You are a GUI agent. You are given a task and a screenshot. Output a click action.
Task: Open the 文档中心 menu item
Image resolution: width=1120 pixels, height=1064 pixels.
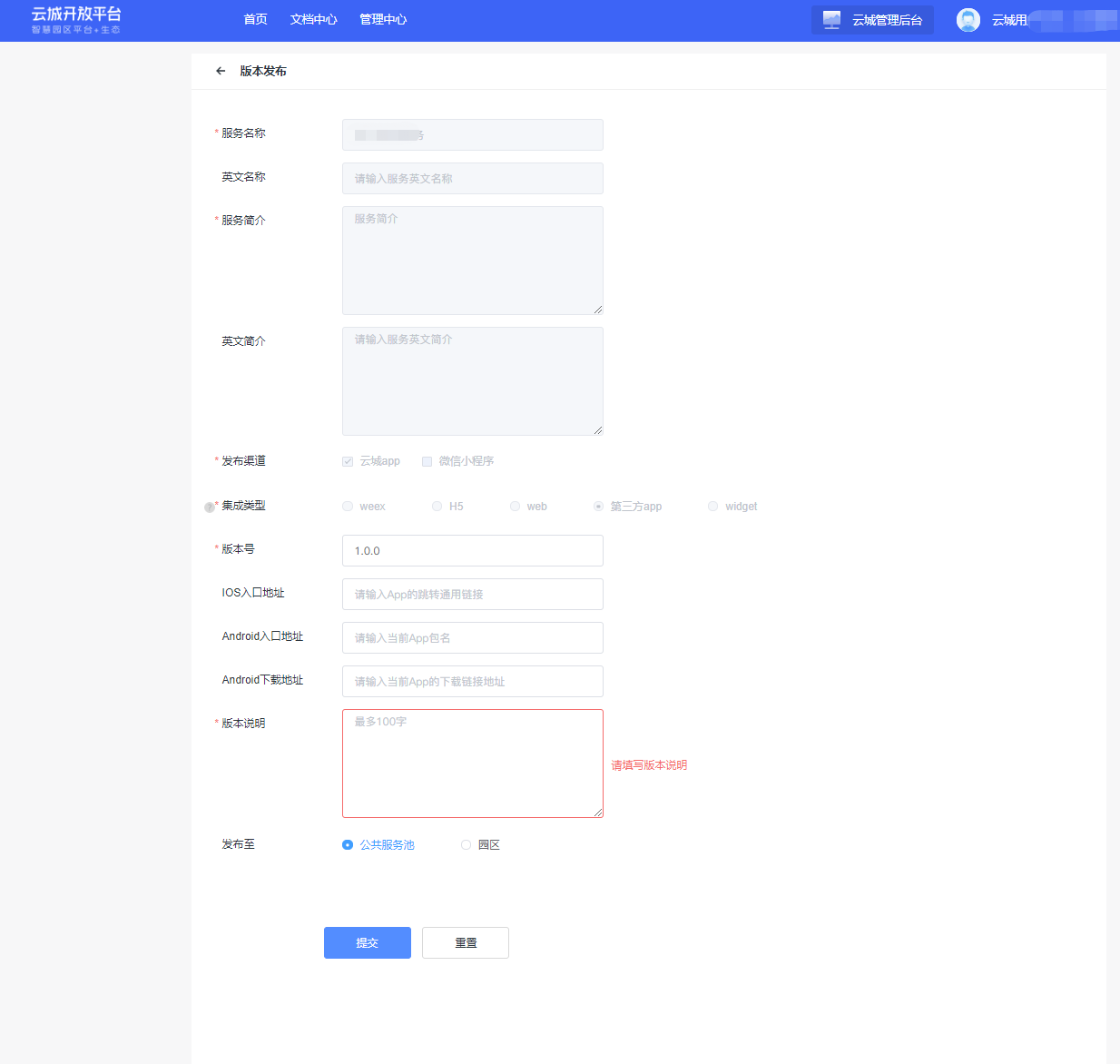[x=314, y=20]
